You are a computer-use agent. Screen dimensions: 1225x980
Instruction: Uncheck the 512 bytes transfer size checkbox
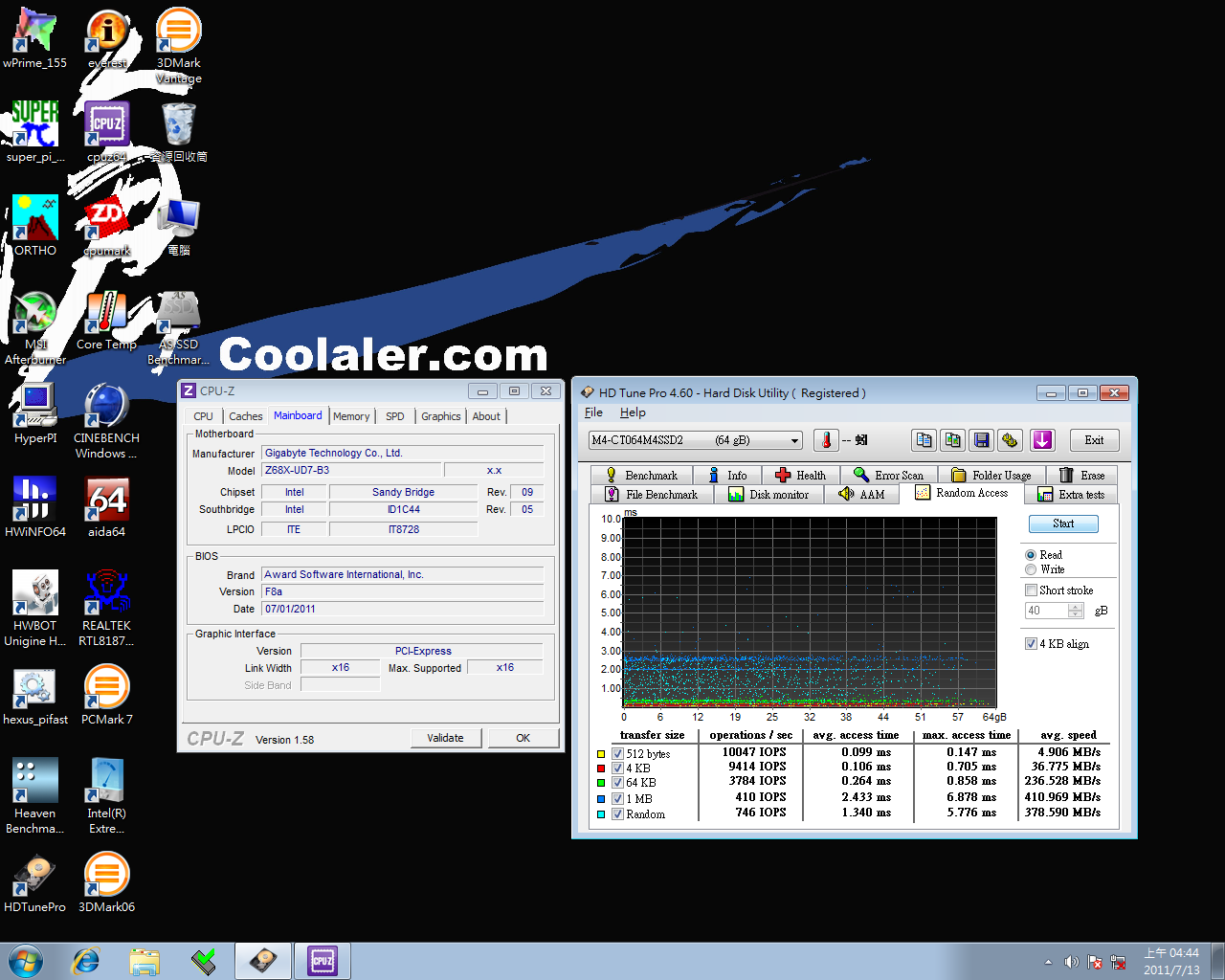[x=618, y=754]
